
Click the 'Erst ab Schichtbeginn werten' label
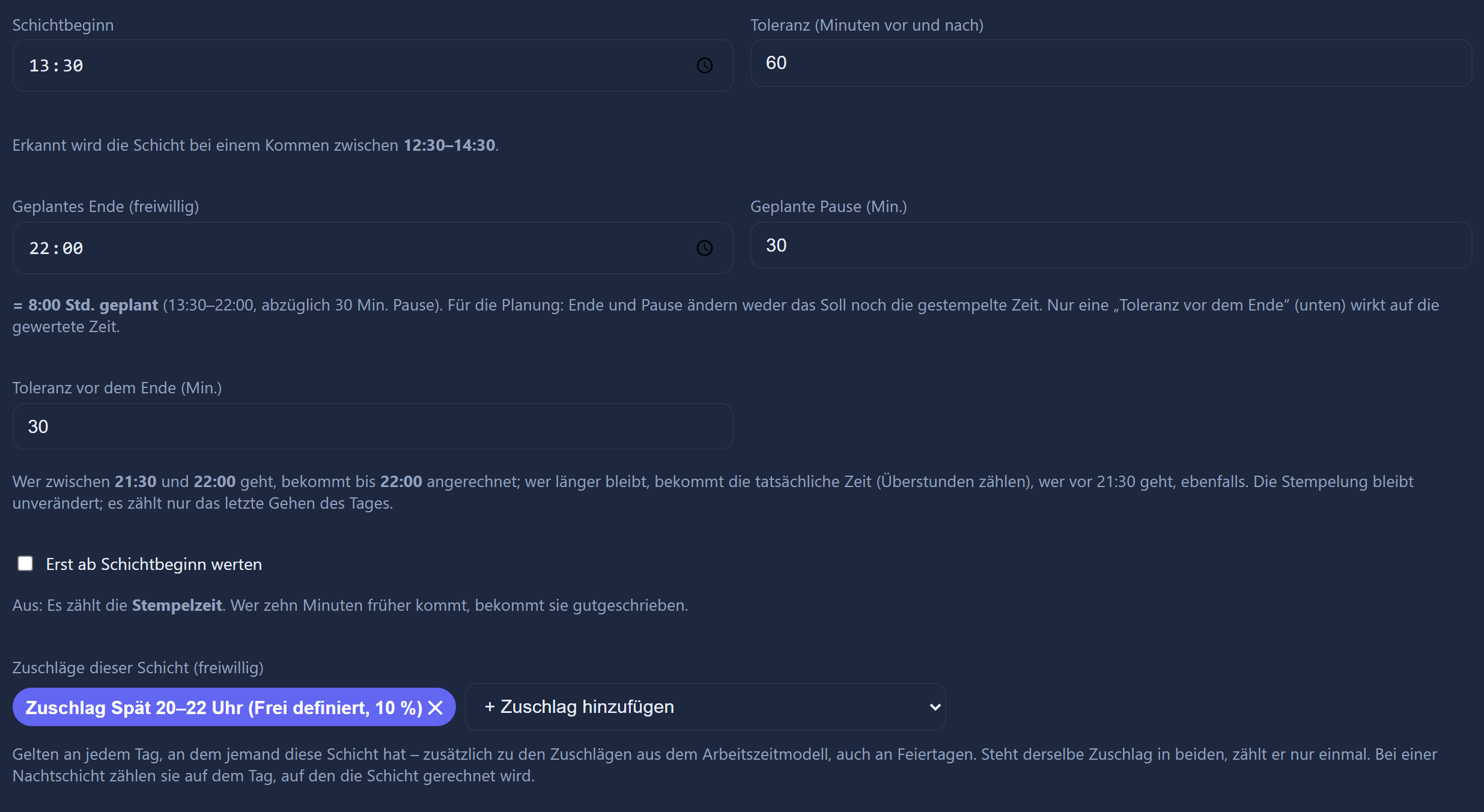click(x=154, y=565)
